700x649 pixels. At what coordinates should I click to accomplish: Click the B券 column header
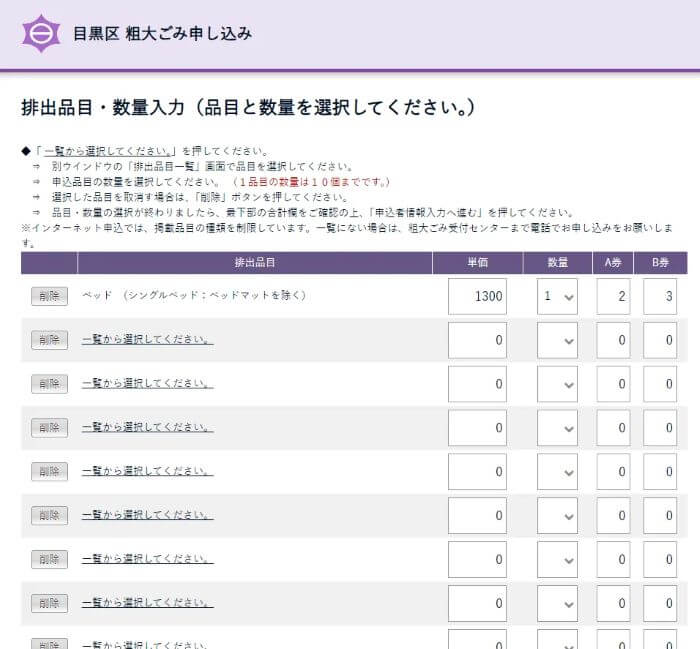660,262
